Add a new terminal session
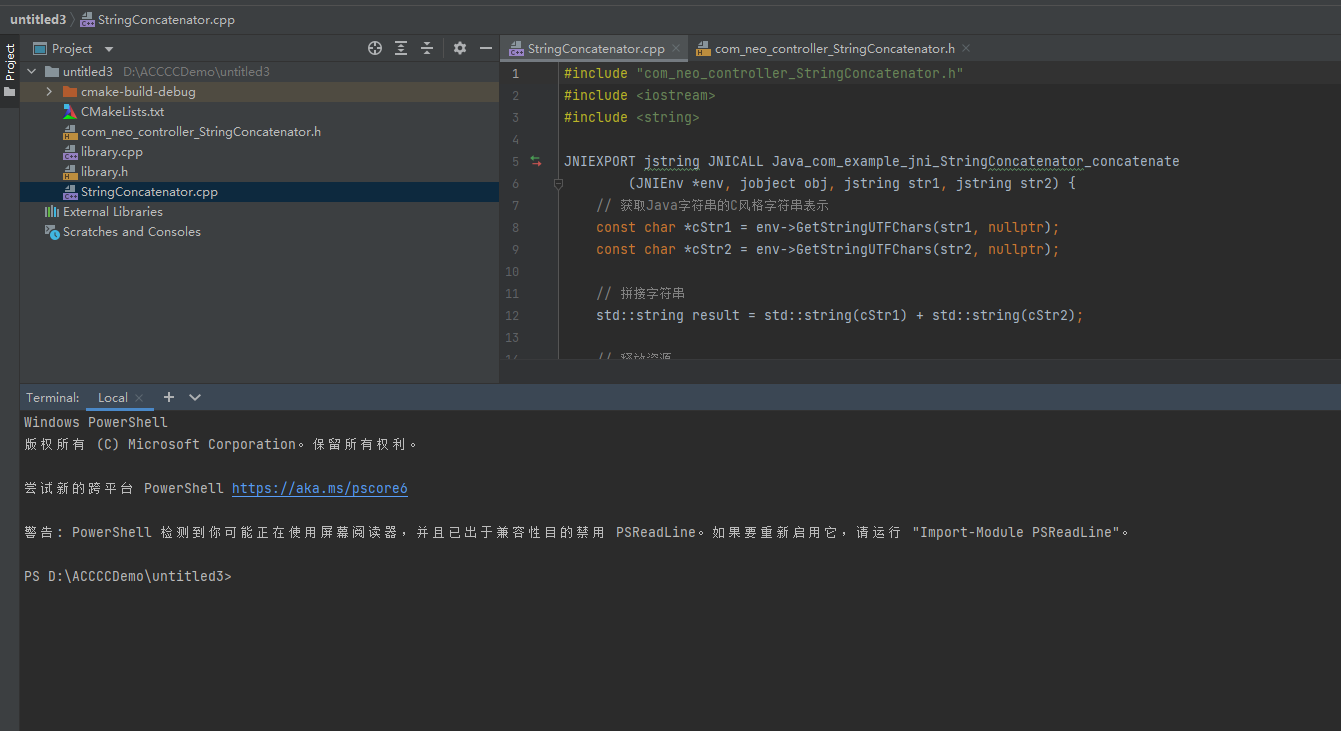 click(x=169, y=397)
